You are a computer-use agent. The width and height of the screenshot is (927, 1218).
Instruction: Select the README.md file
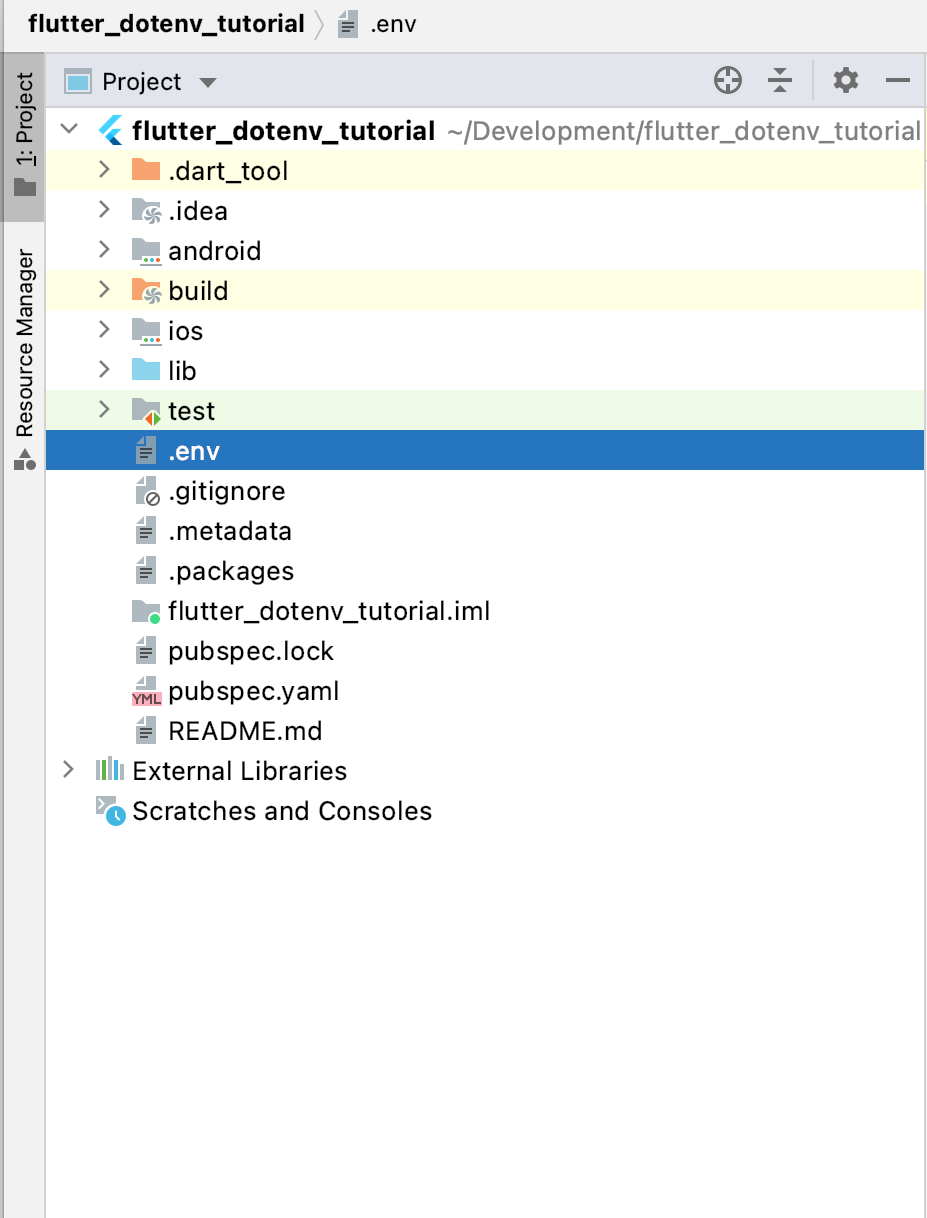[x=245, y=731]
